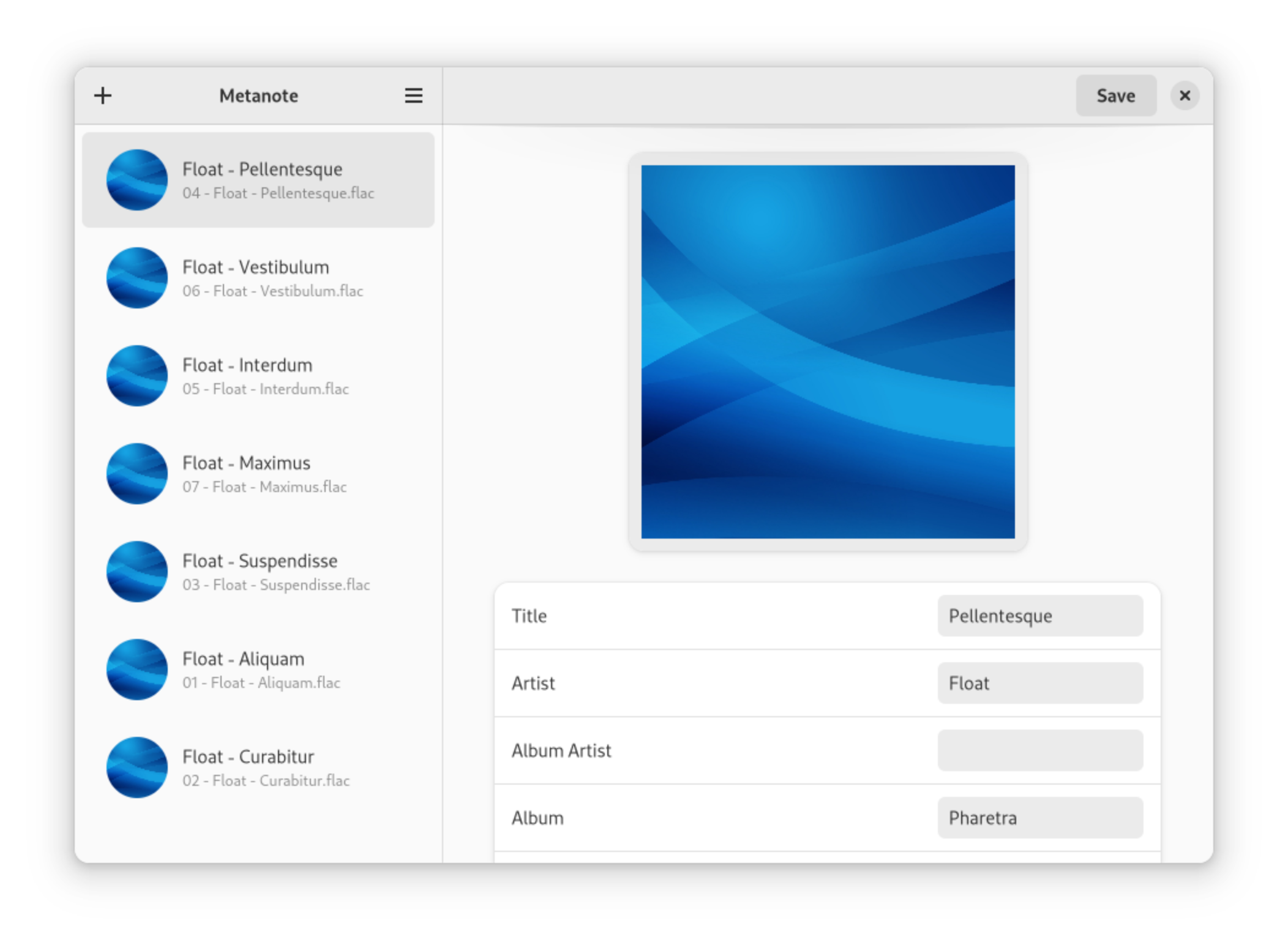Click the empty Album Artist field
Screen dimensions: 1288x945
pos(1039,750)
